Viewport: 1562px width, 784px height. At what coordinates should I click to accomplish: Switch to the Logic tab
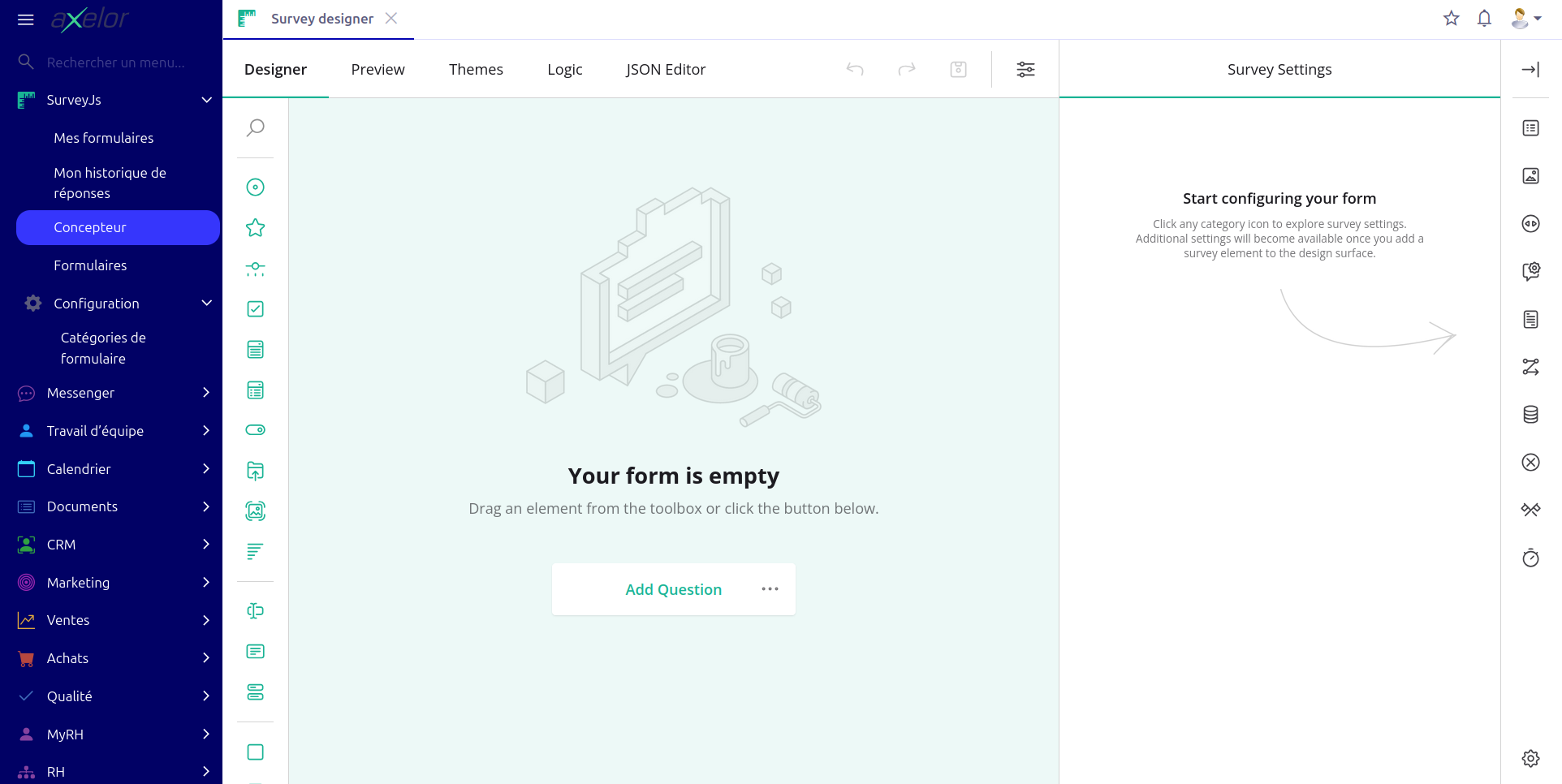click(x=565, y=70)
